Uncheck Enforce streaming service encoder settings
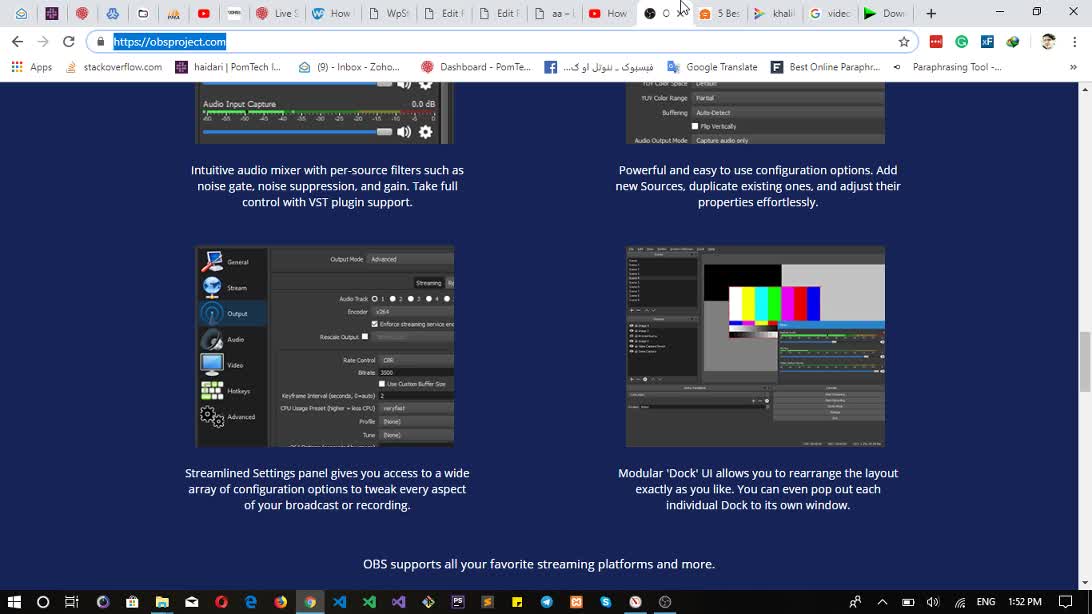 [x=375, y=324]
